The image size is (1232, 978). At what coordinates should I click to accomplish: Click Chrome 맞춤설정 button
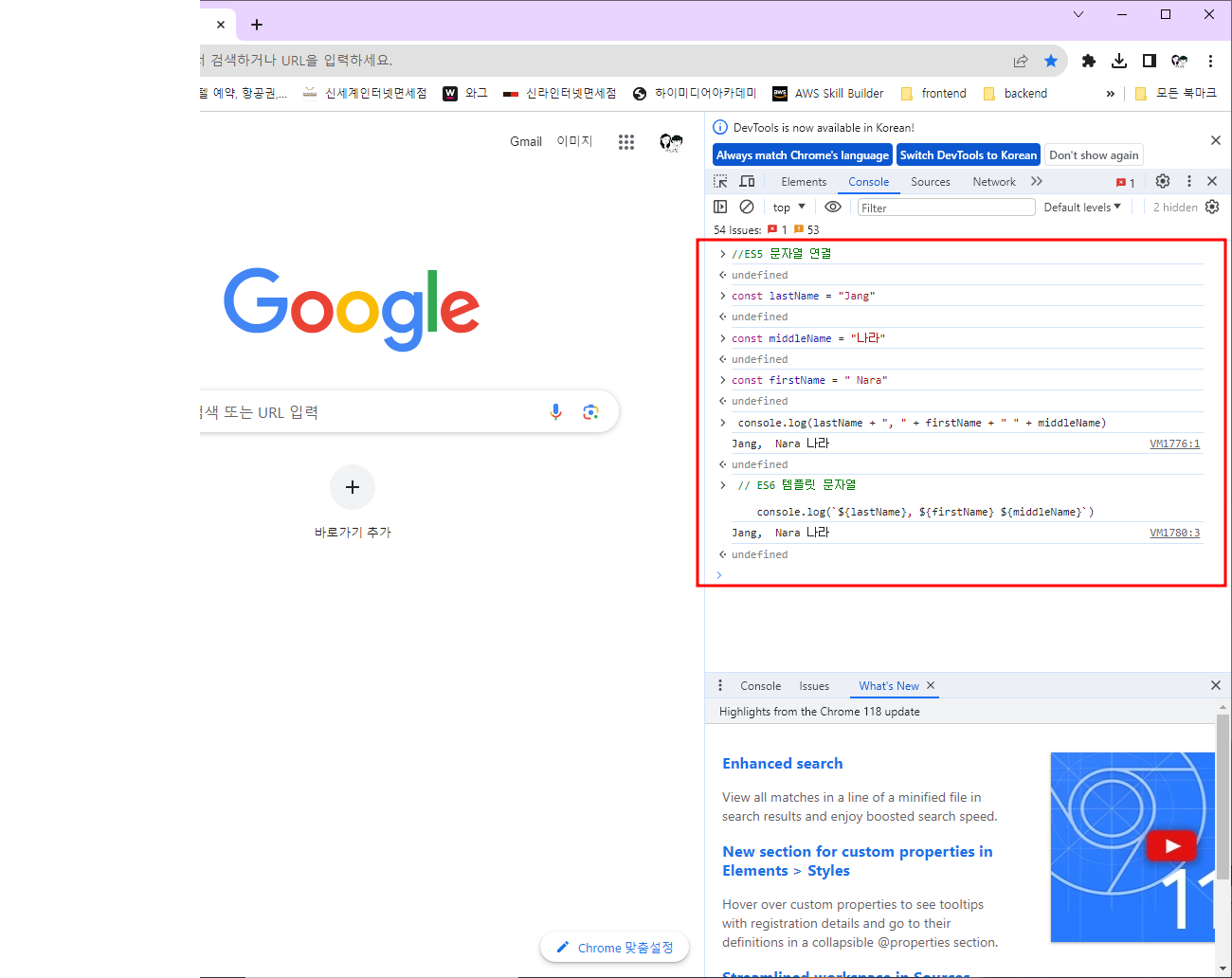click(x=615, y=948)
